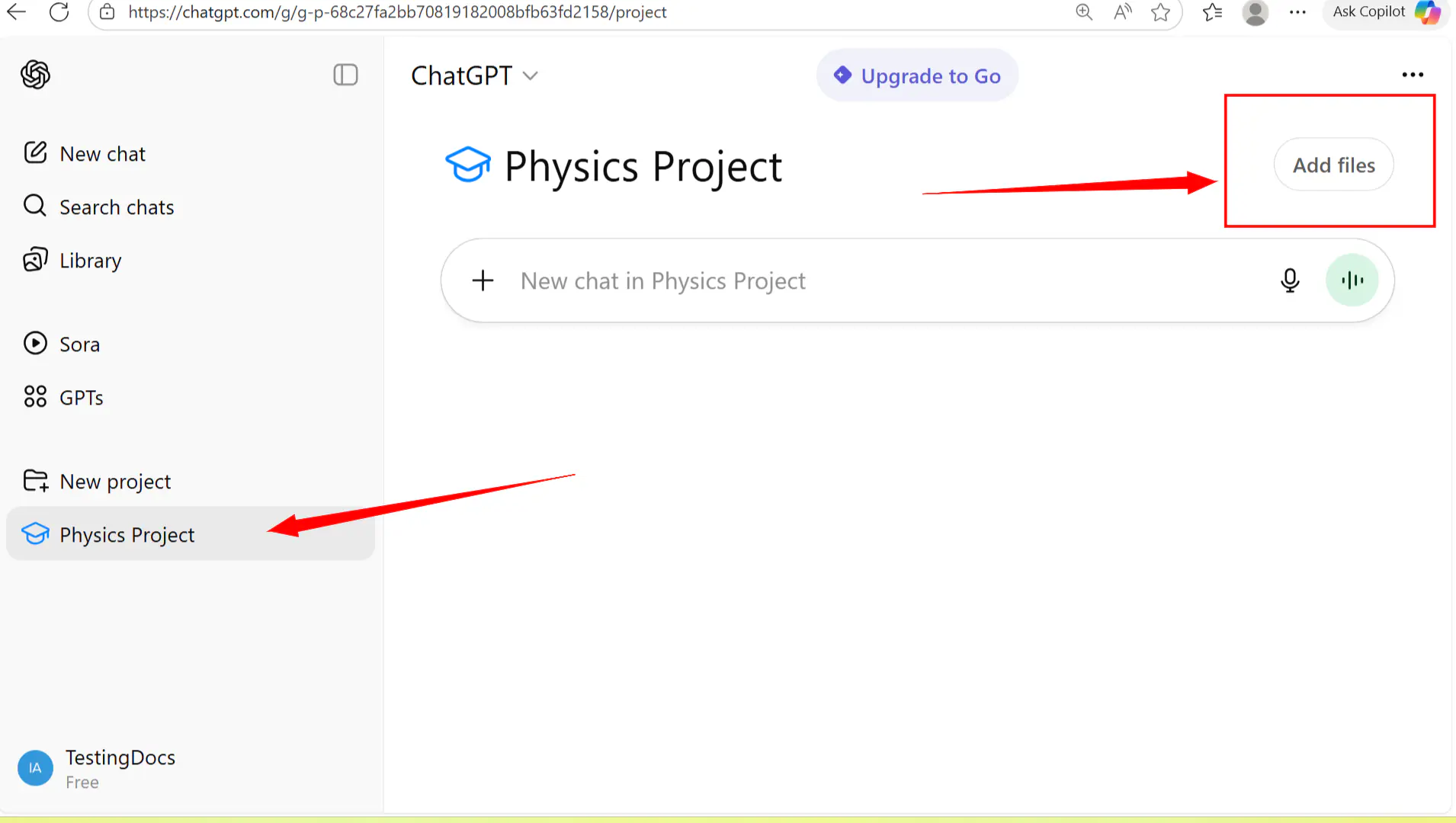The width and height of the screenshot is (1456, 823).
Task: Click the diamond icon in Upgrade button
Action: tap(842, 75)
